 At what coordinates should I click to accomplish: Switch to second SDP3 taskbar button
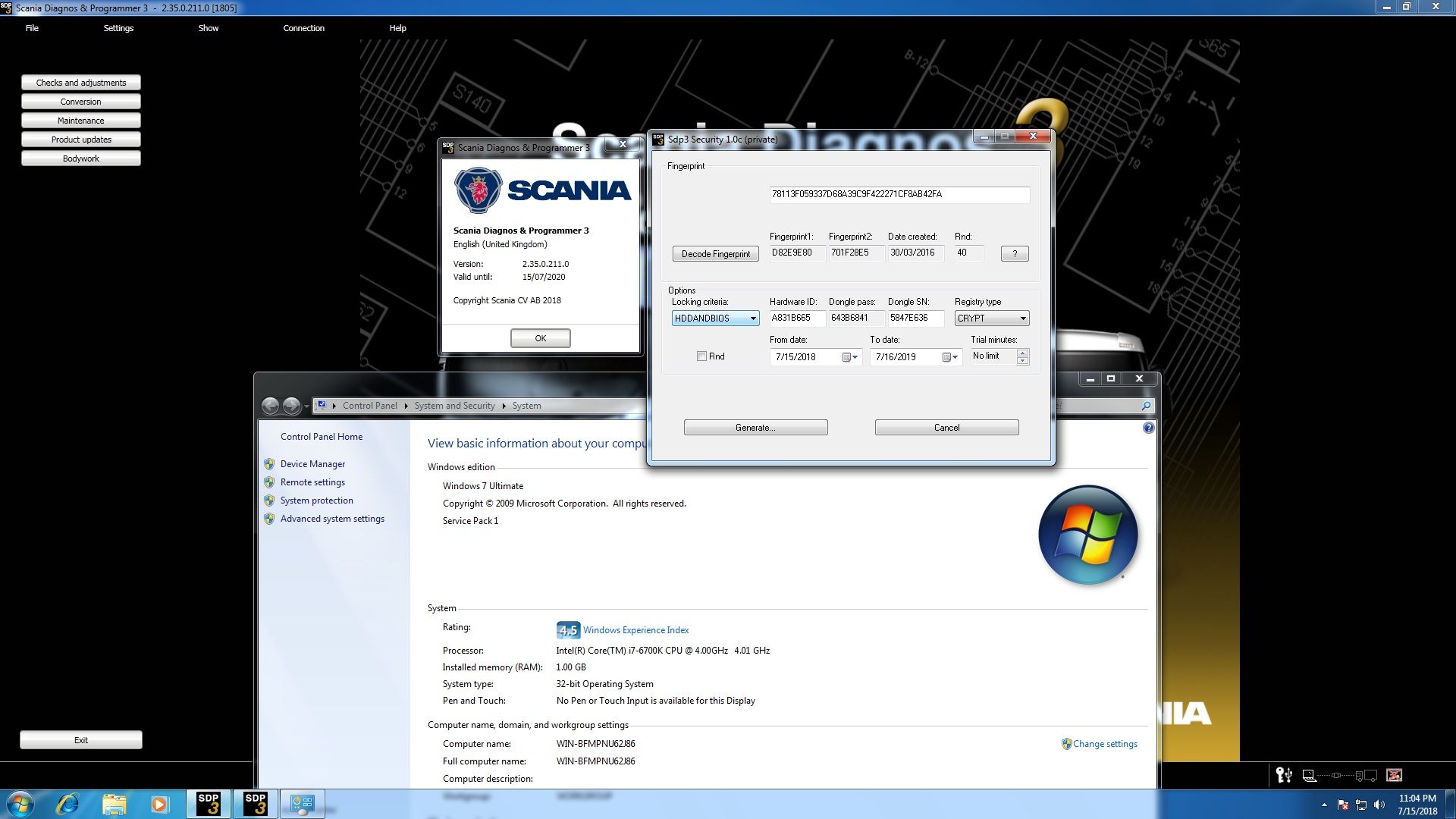click(256, 804)
